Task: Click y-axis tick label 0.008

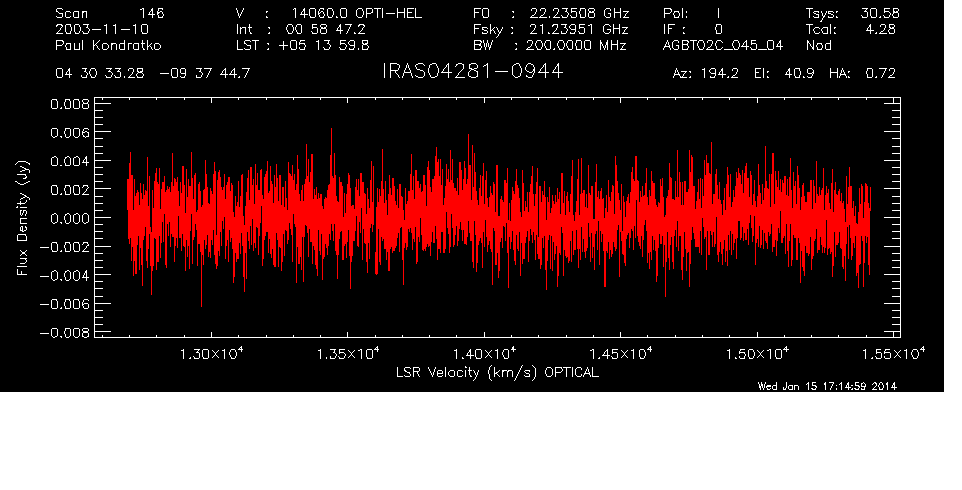Action: [70, 104]
